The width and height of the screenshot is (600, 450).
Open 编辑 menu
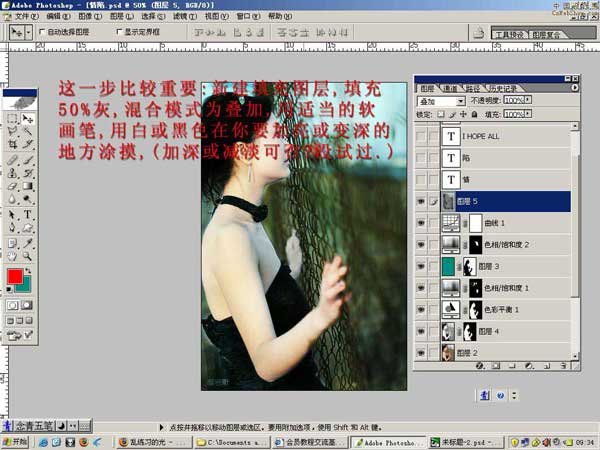(x=58, y=16)
